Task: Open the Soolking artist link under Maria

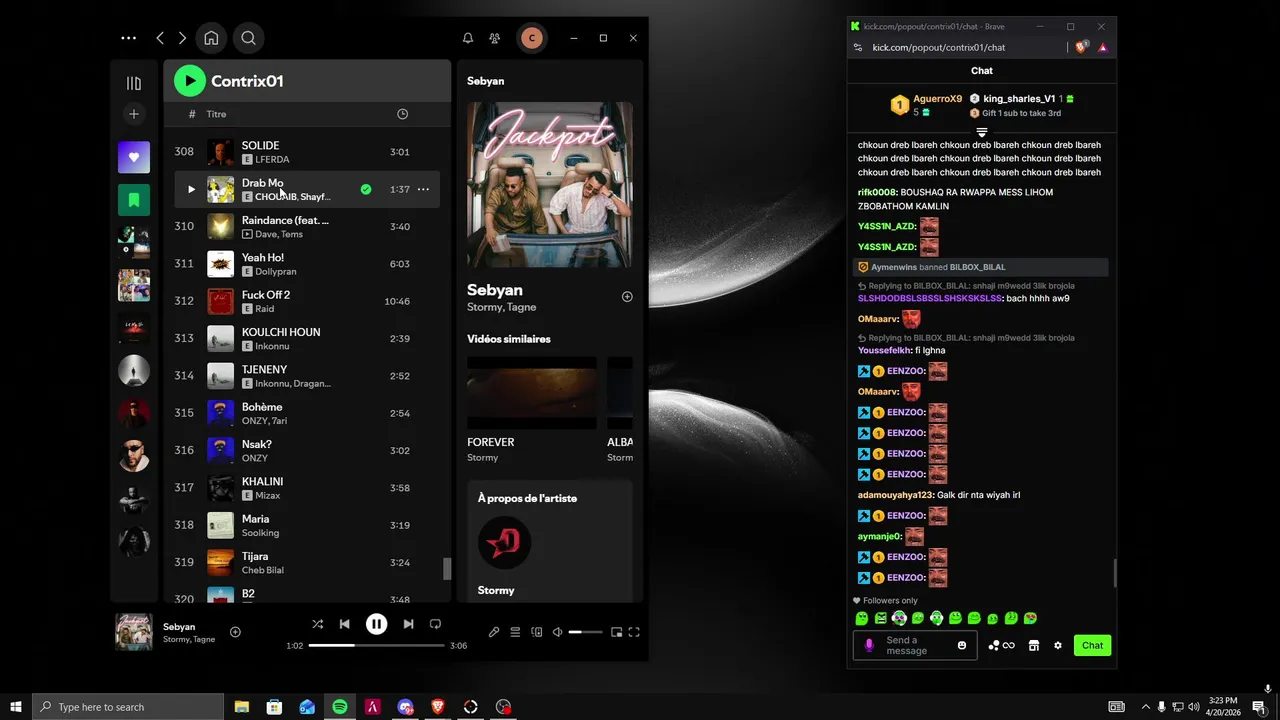Action: click(260, 533)
